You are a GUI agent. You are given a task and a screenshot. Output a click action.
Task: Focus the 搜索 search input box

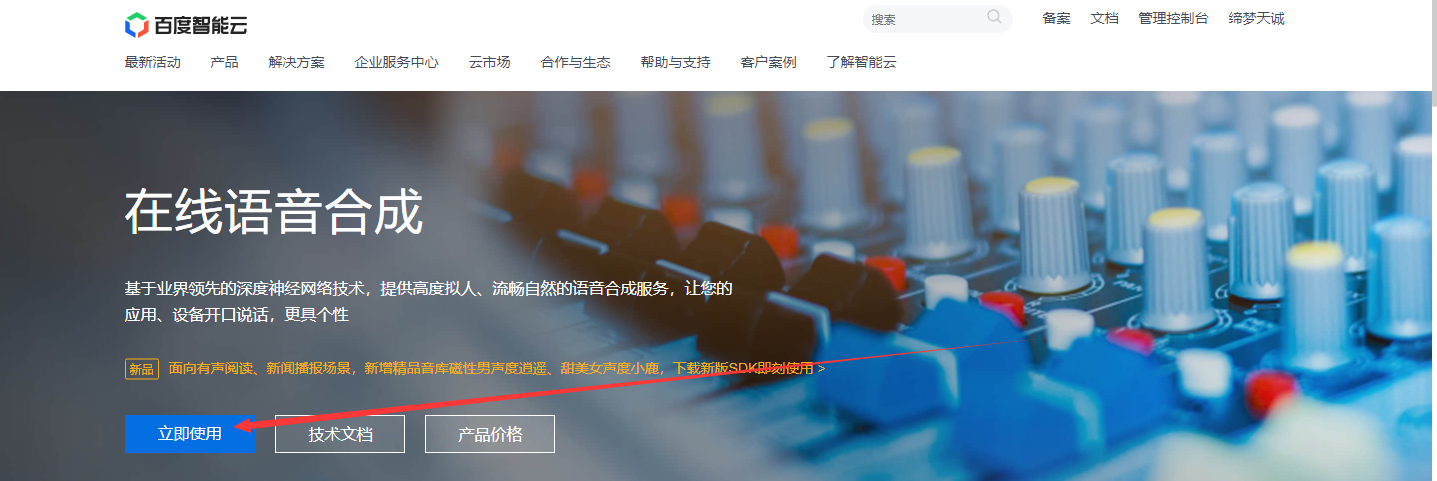tap(922, 19)
